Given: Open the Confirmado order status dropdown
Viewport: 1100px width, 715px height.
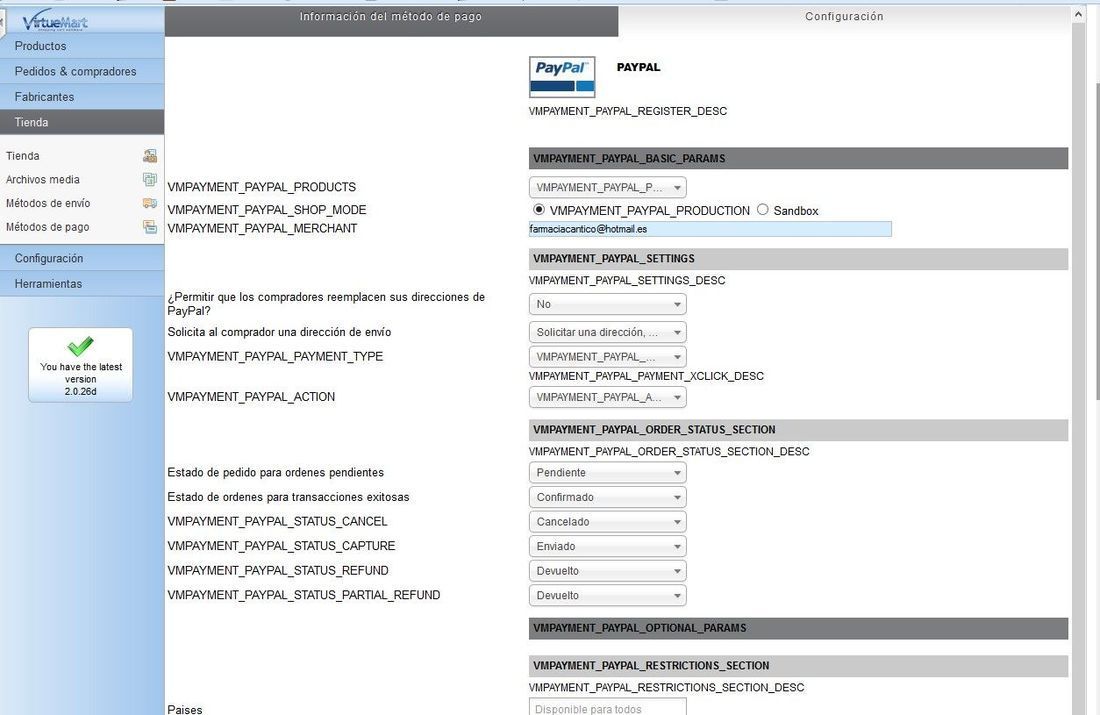Looking at the screenshot, I should 608,497.
